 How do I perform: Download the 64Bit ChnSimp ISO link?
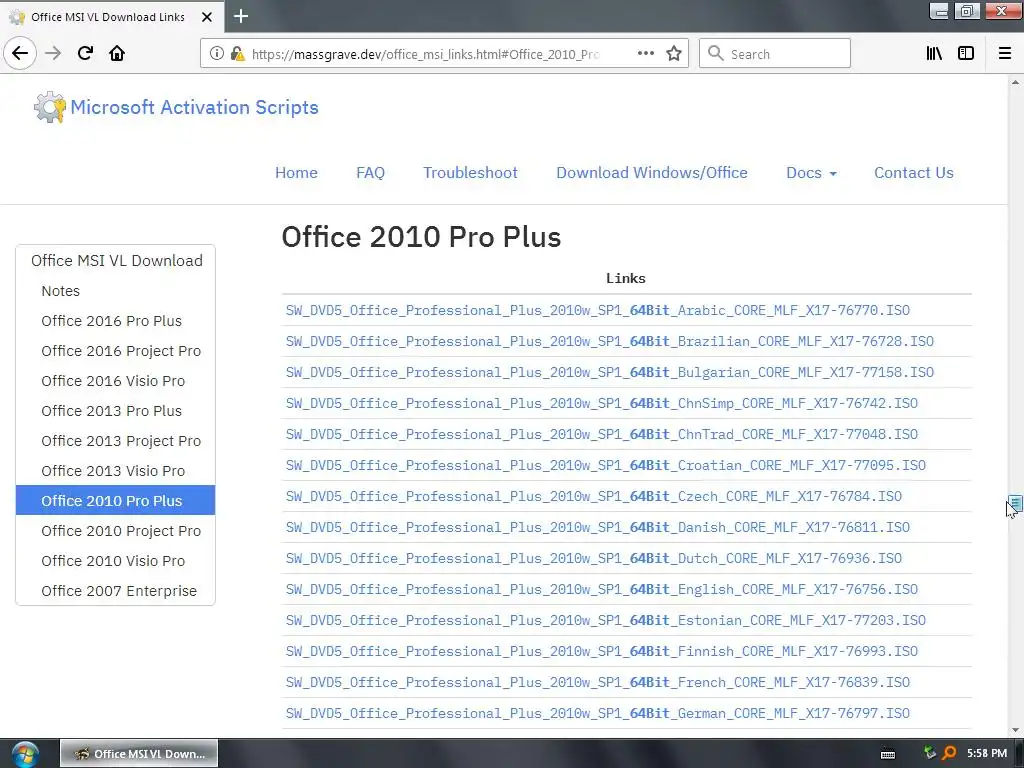[601, 404]
